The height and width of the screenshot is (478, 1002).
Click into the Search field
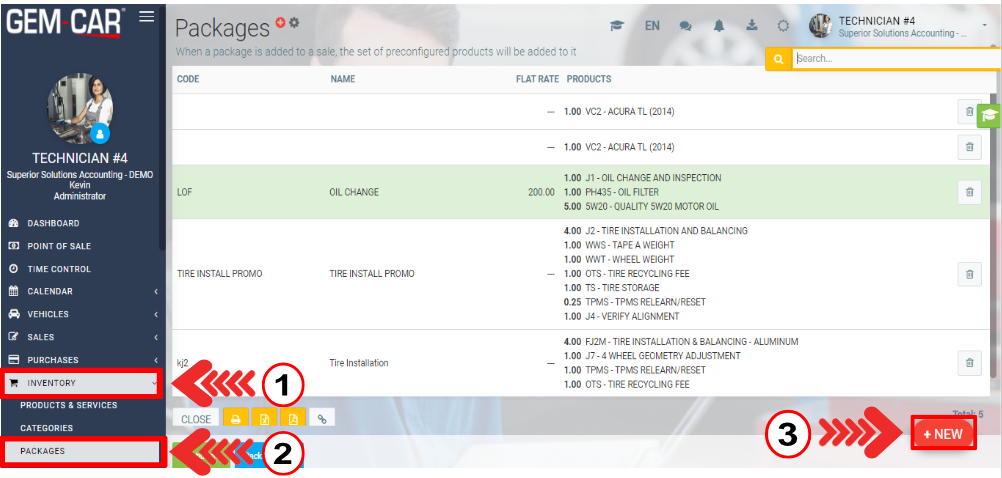click(x=893, y=59)
